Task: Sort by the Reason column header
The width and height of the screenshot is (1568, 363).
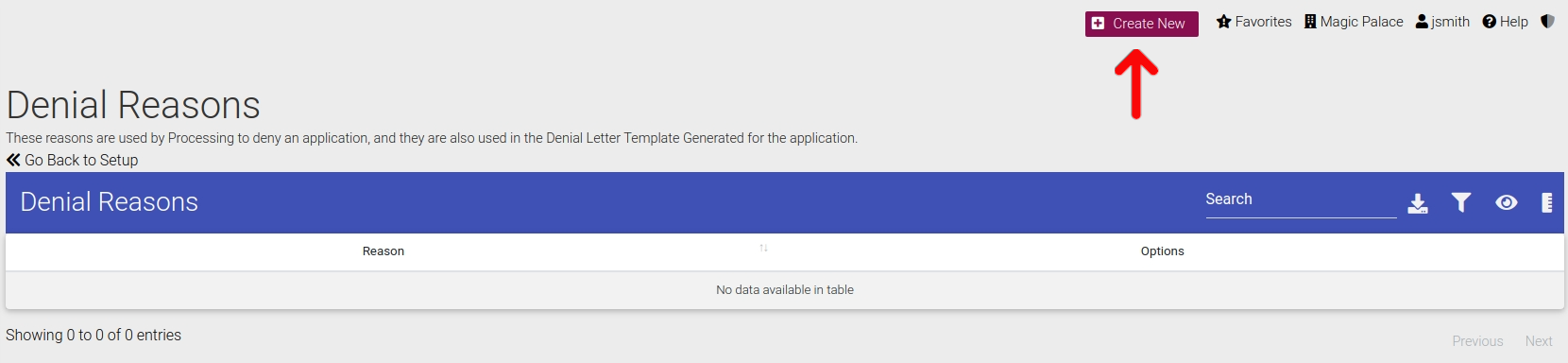Action: (x=383, y=251)
